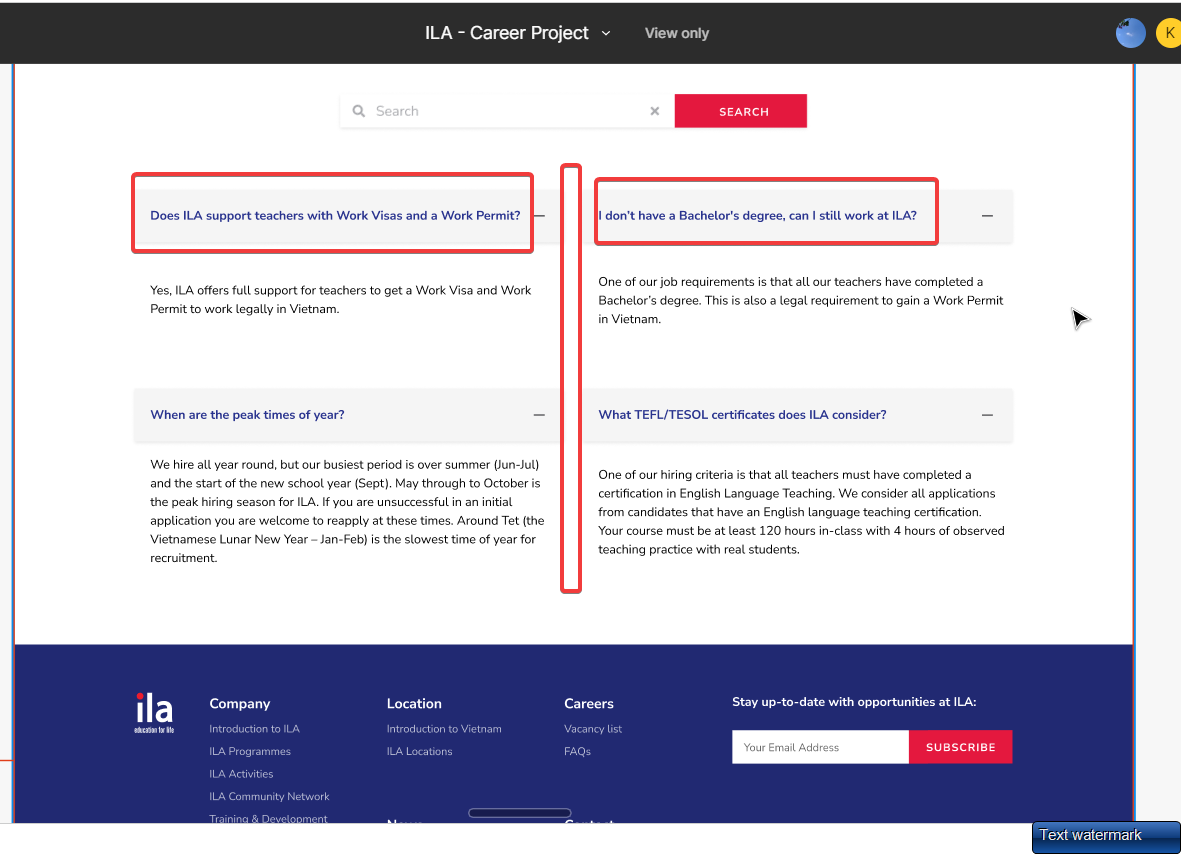Click the 'Does ILA support teachers with Work Visas' heading
1181x854 pixels.
coord(335,215)
